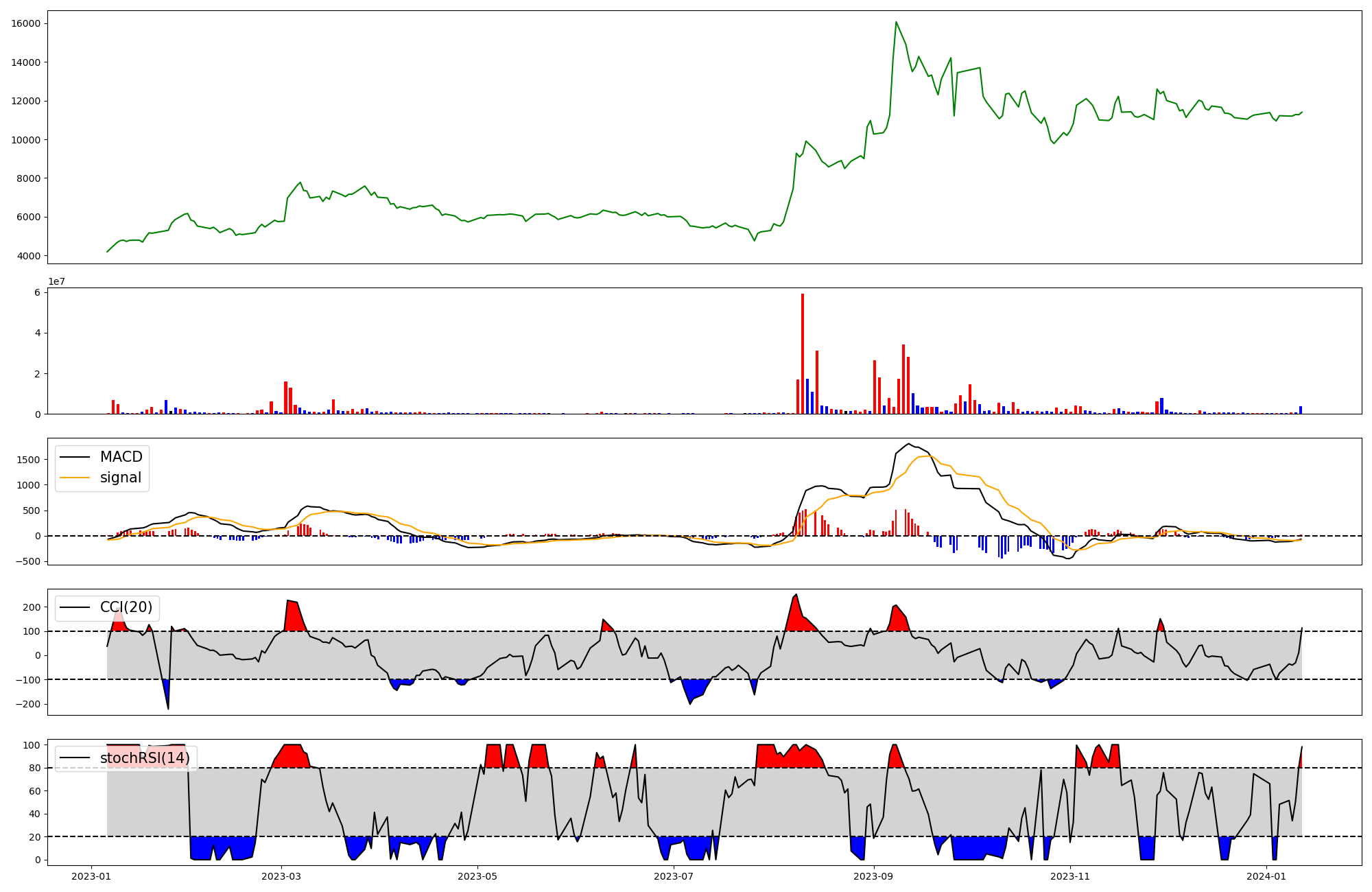The width and height of the screenshot is (1372, 892).
Task: Click the price chart's highest peak
Action: coord(896,22)
